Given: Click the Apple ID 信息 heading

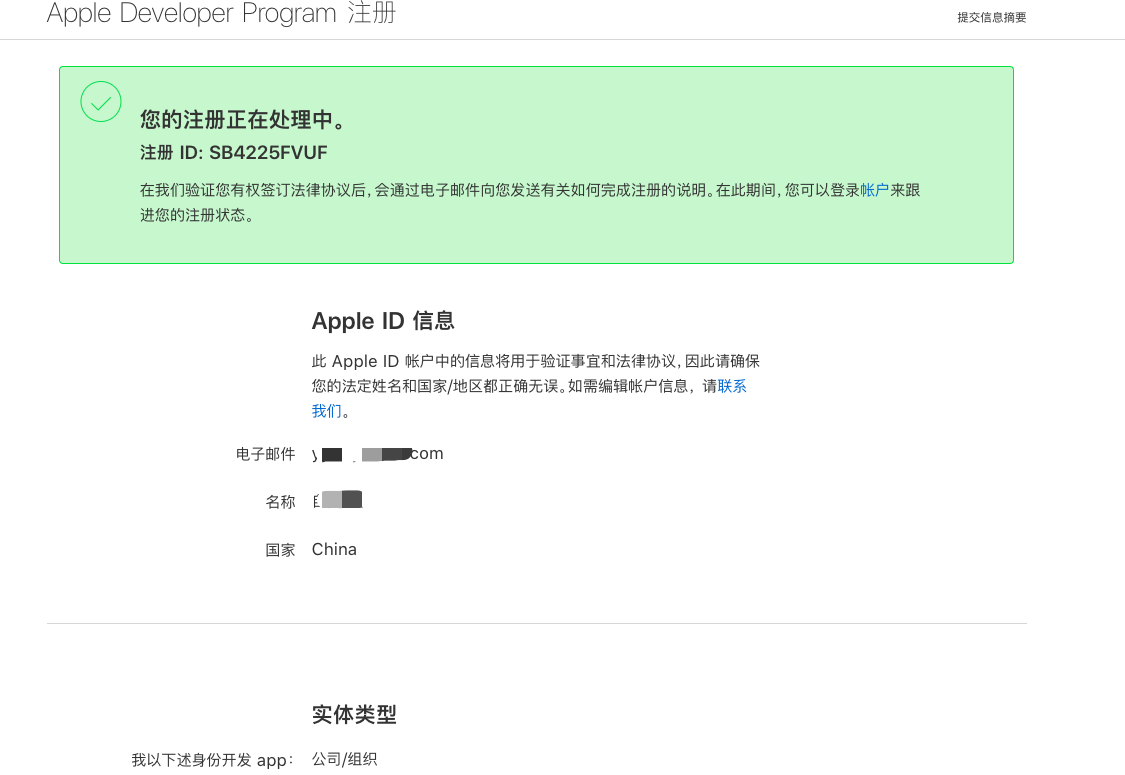Looking at the screenshot, I should [x=383, y=321].
